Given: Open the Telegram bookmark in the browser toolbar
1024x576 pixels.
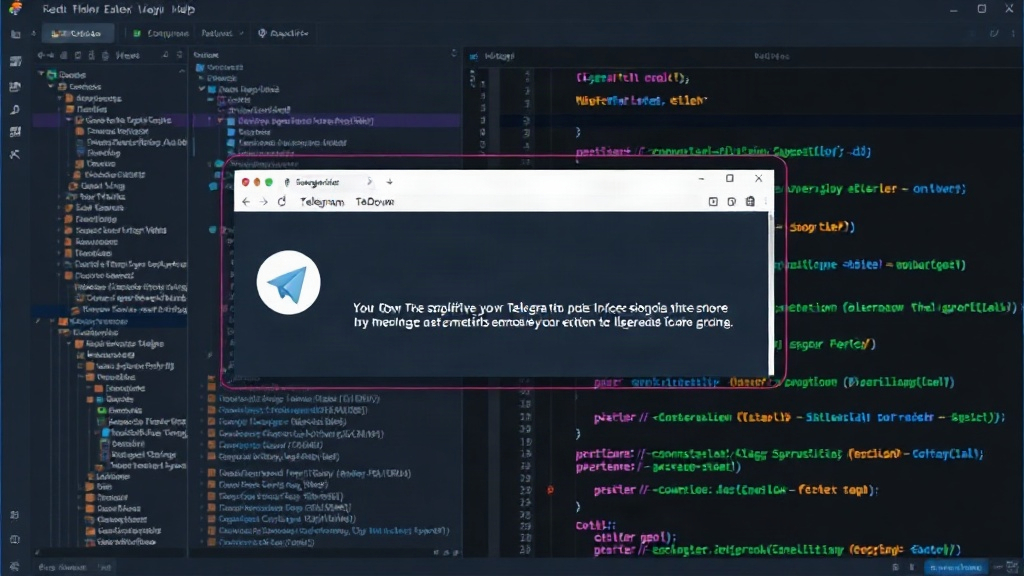Looking at the screenshot, I should [322, 202].
